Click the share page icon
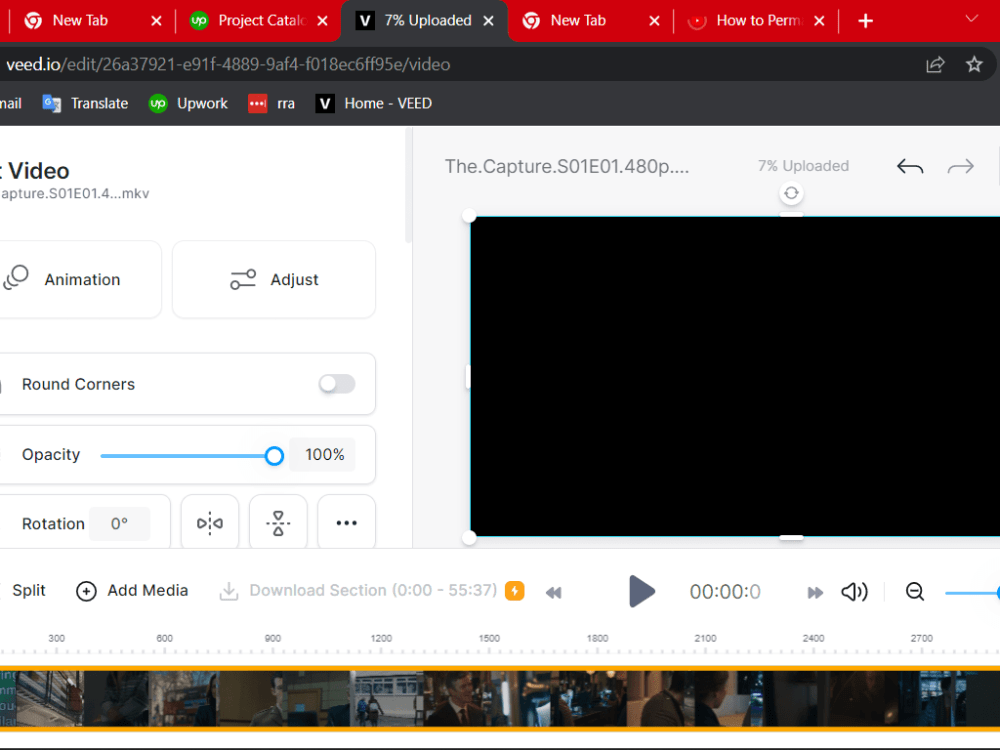The width and height of the screenshot is (1000, 750). 935,64
